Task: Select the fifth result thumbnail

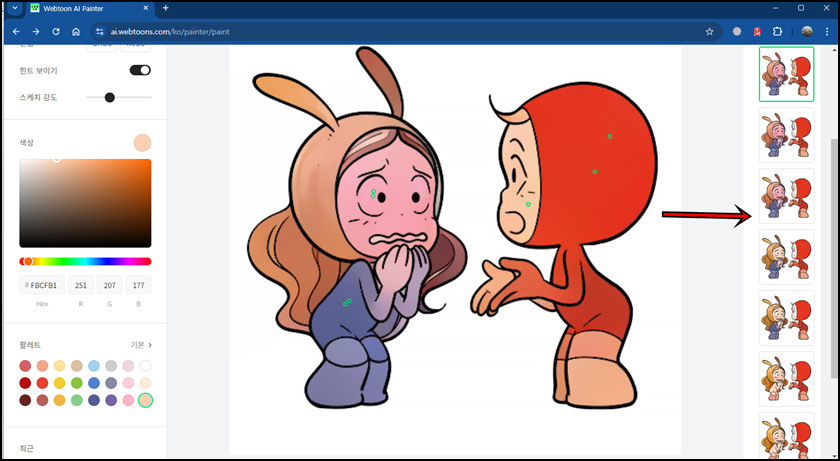Action: (x=786, y=318)
